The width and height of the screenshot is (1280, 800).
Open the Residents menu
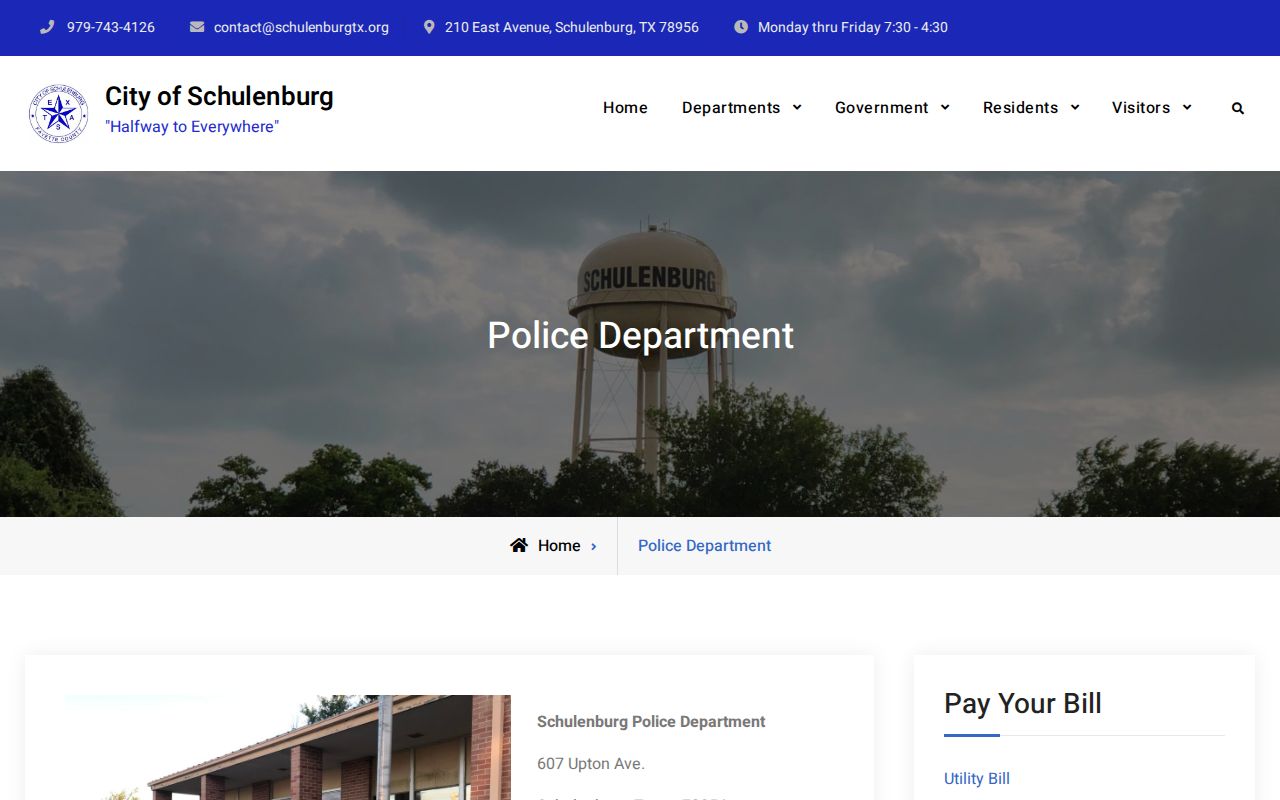(x=1020, y=107)
